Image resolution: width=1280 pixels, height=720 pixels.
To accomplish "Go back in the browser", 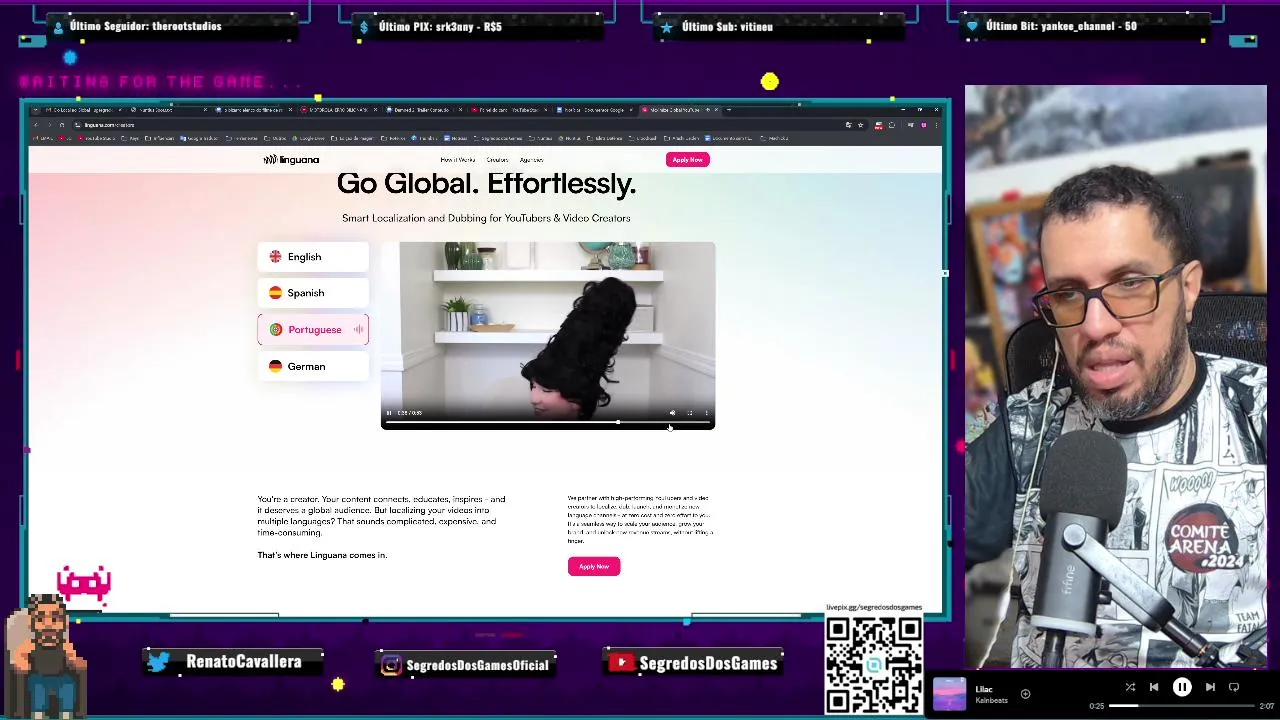I will pyautogui.click(x=36, y=125).
